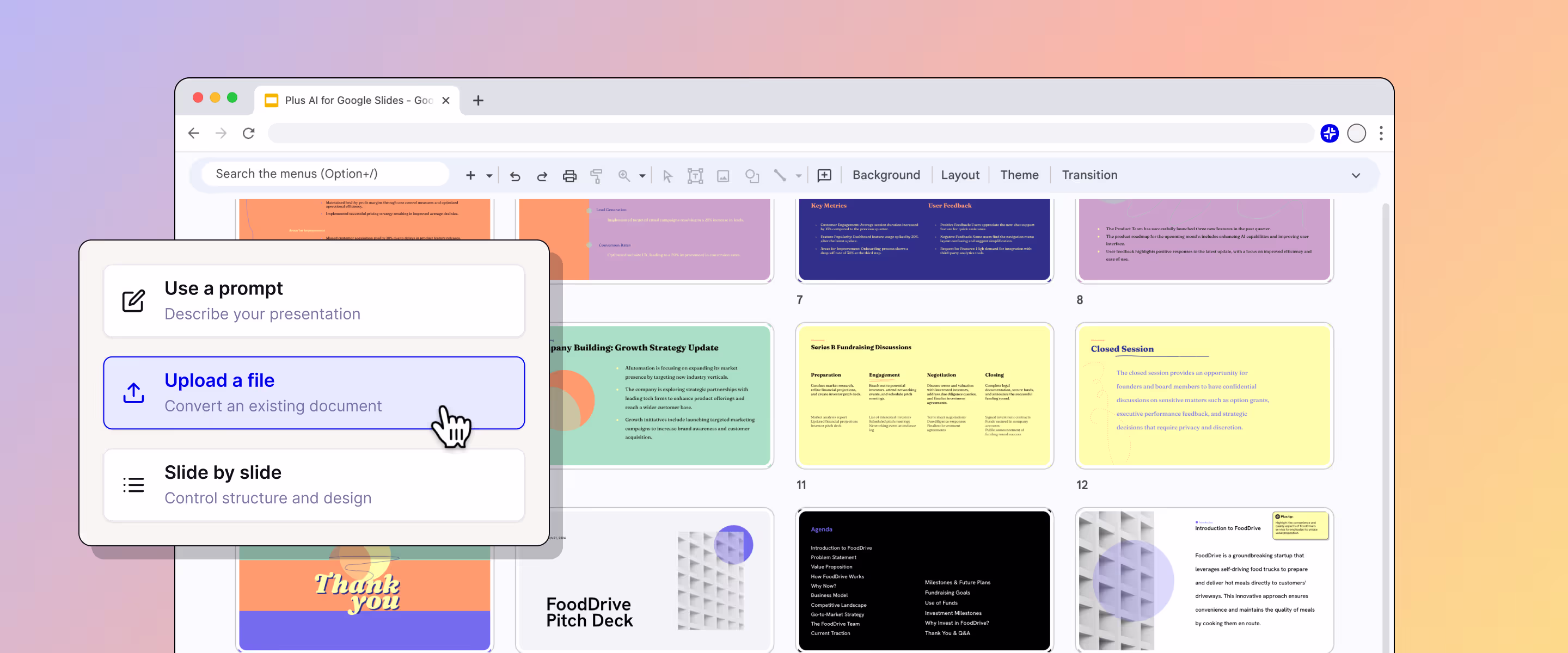This screenshot has width=1568, height=653.
Task: Open the browser profile circle
Action: [1357, 133]
